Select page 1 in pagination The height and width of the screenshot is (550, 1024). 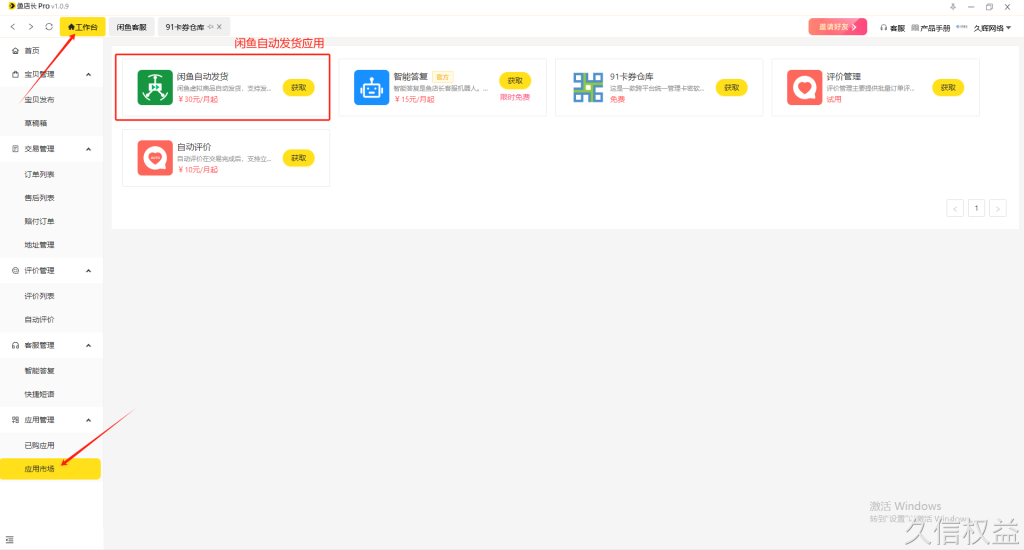[976, 208]
